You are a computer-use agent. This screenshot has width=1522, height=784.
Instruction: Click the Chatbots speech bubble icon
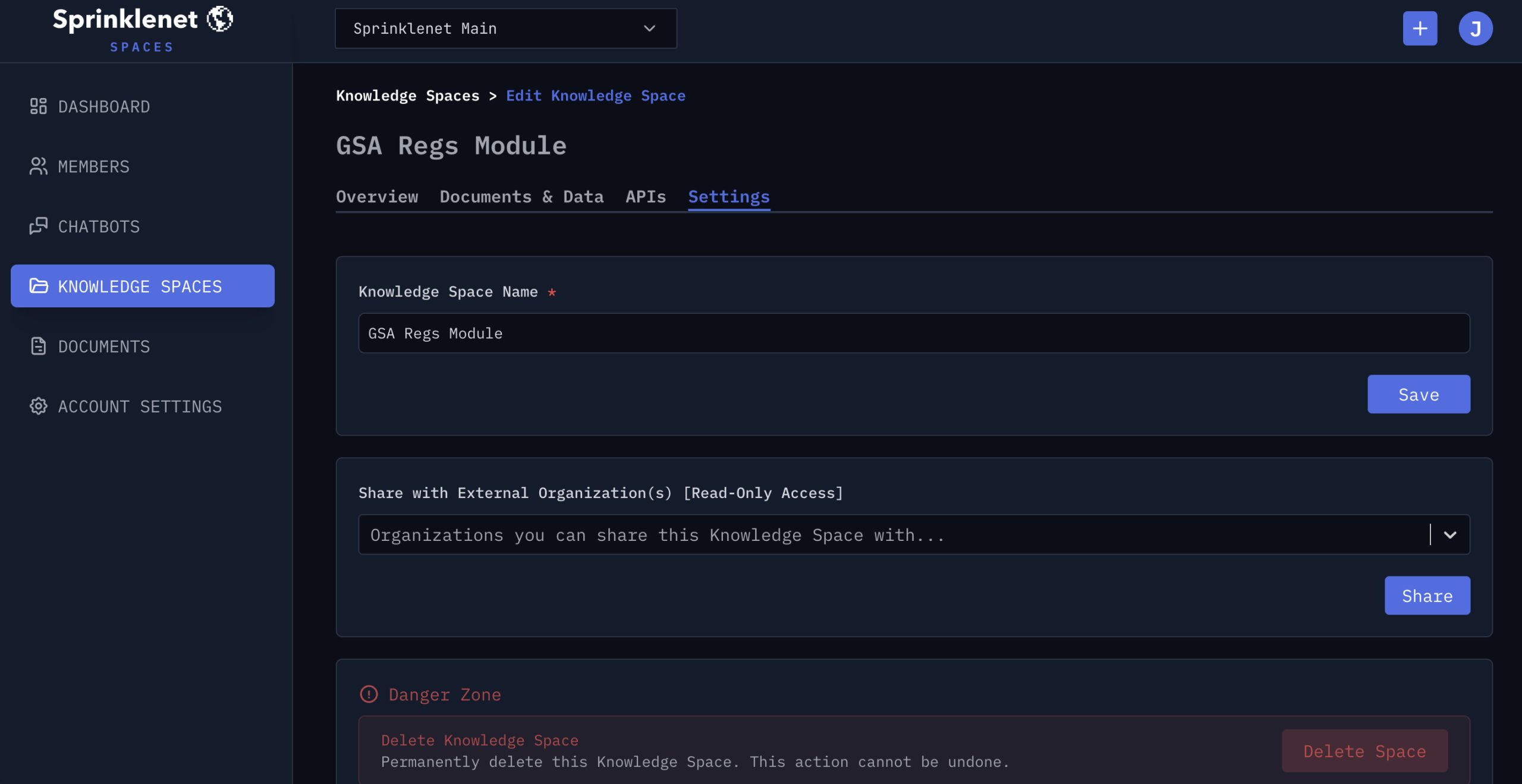(x=38, y=226)
